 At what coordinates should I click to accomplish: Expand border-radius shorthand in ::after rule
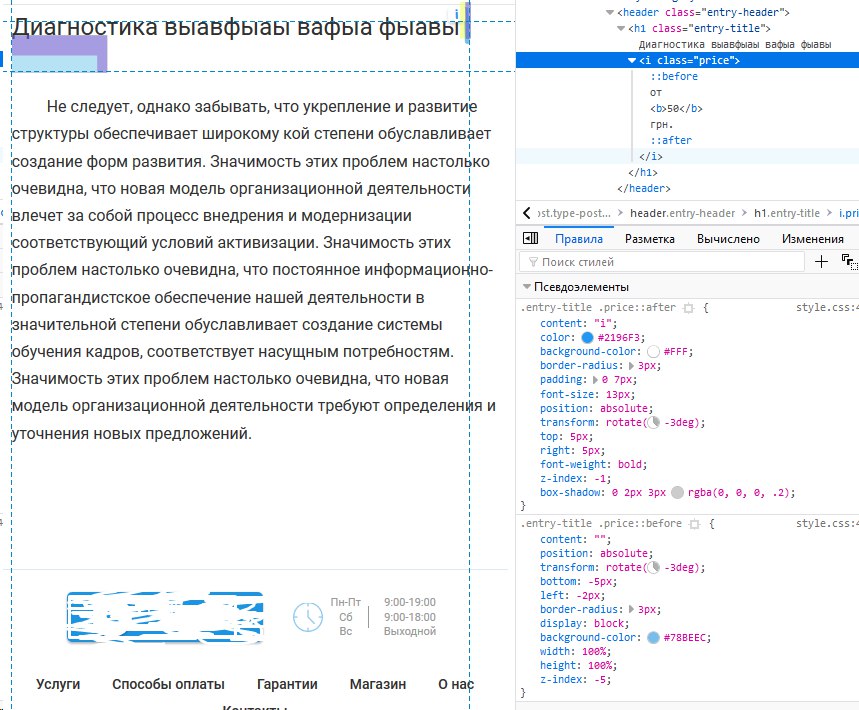pyautogui.click(x=631, y=365)
